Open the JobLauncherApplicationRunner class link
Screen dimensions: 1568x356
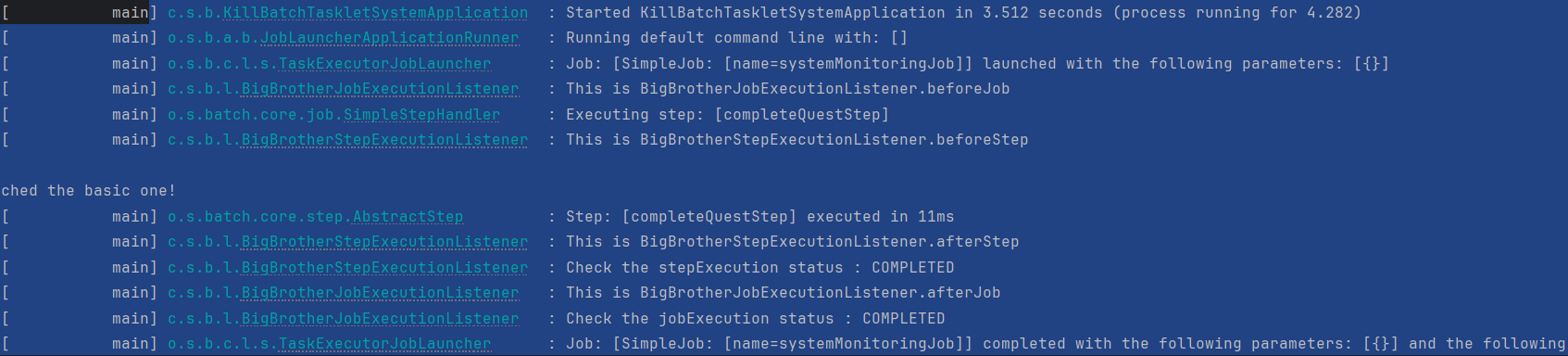click(389, 38)
